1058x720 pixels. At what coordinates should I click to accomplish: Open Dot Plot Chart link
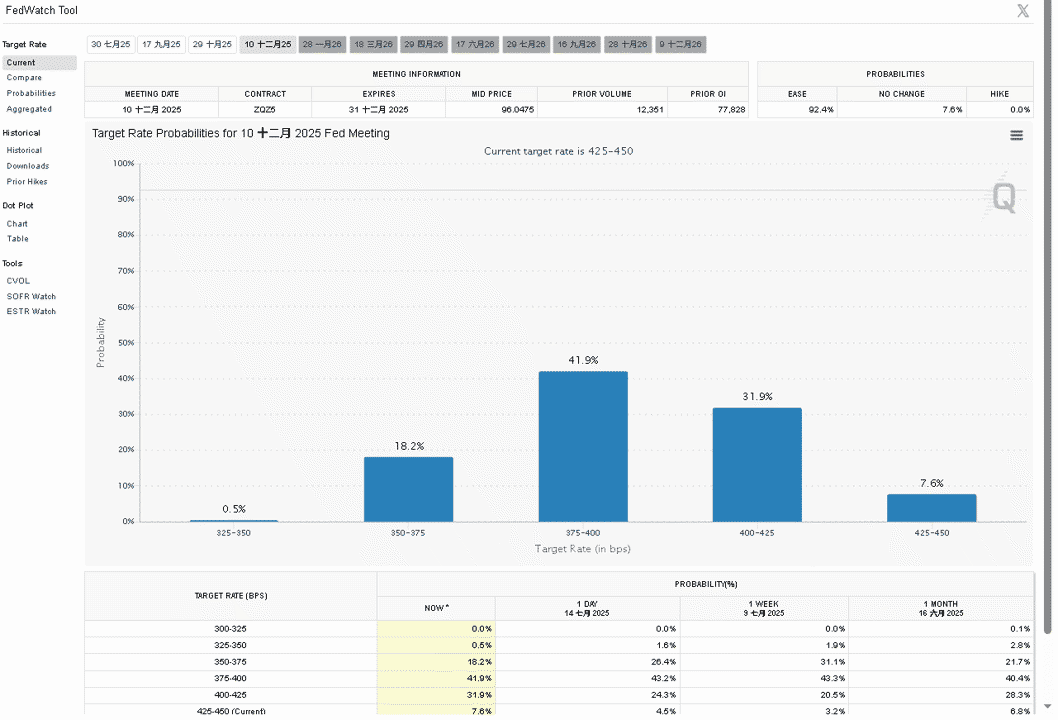coord(17,224)
